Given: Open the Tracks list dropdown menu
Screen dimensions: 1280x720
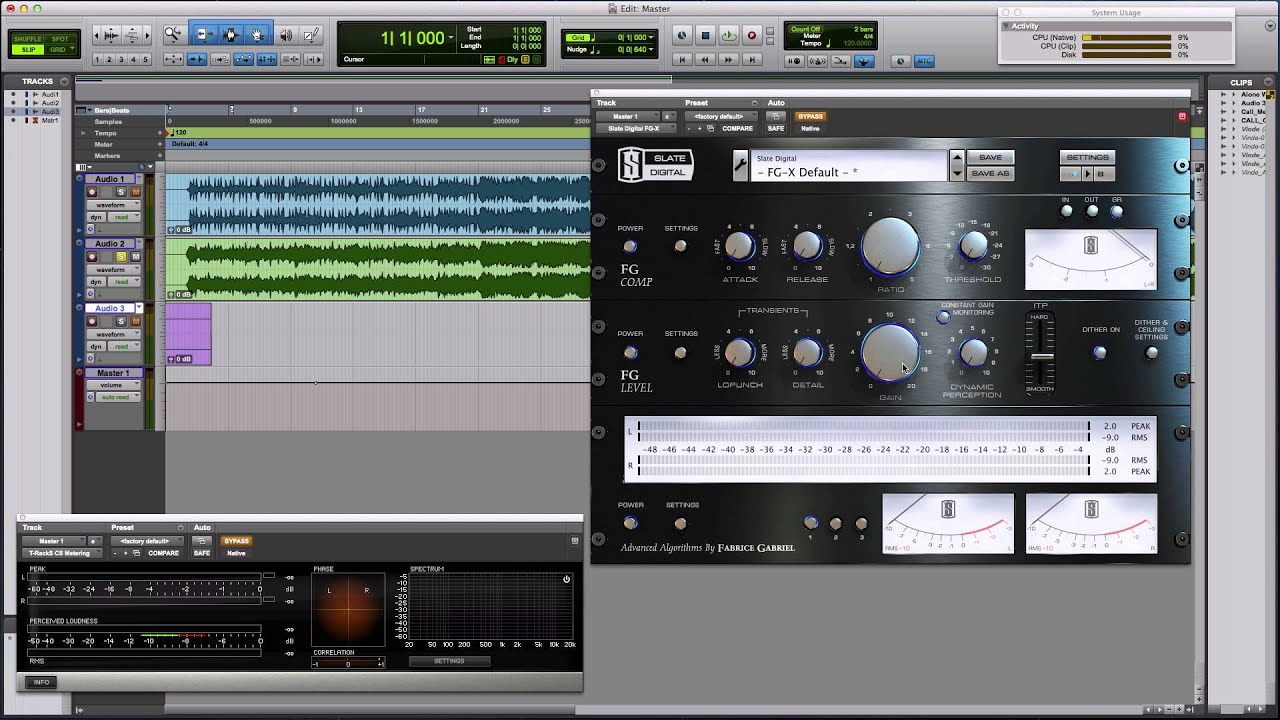Looking at the screenshot, I should pos(66,81).
